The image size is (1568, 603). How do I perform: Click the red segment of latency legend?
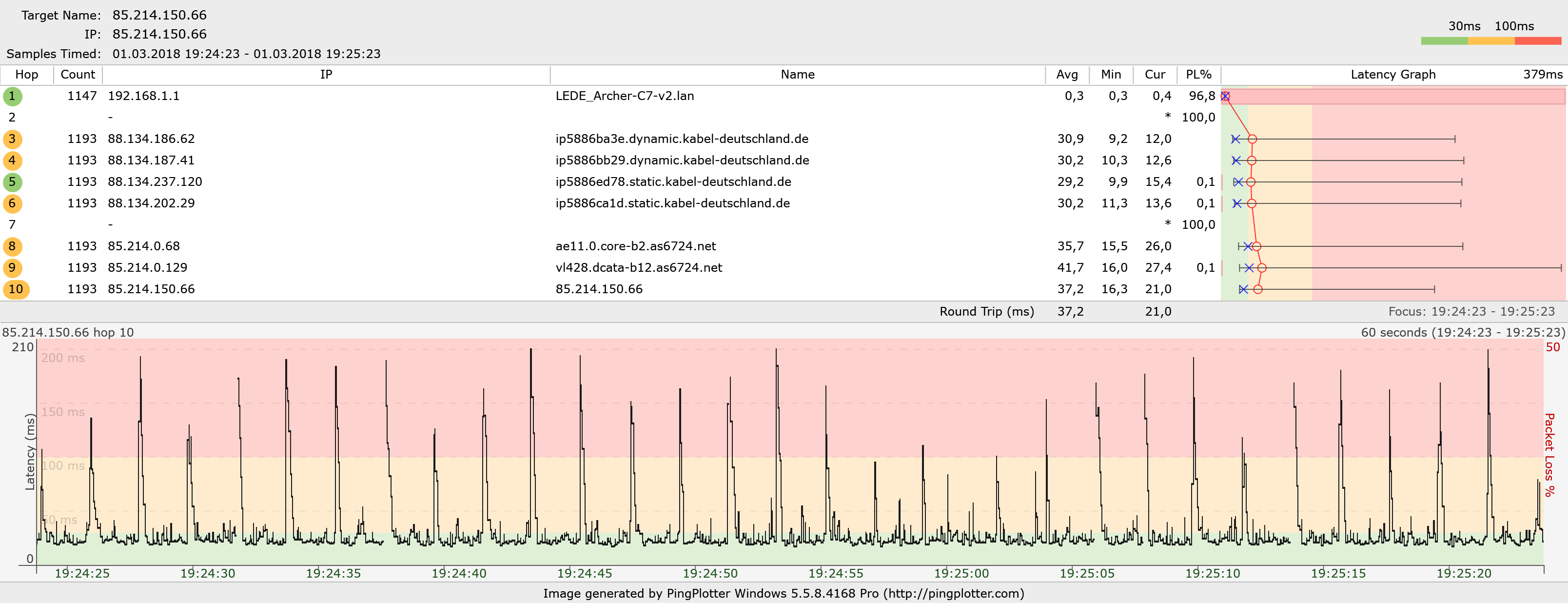click(x=1538, y=41)
